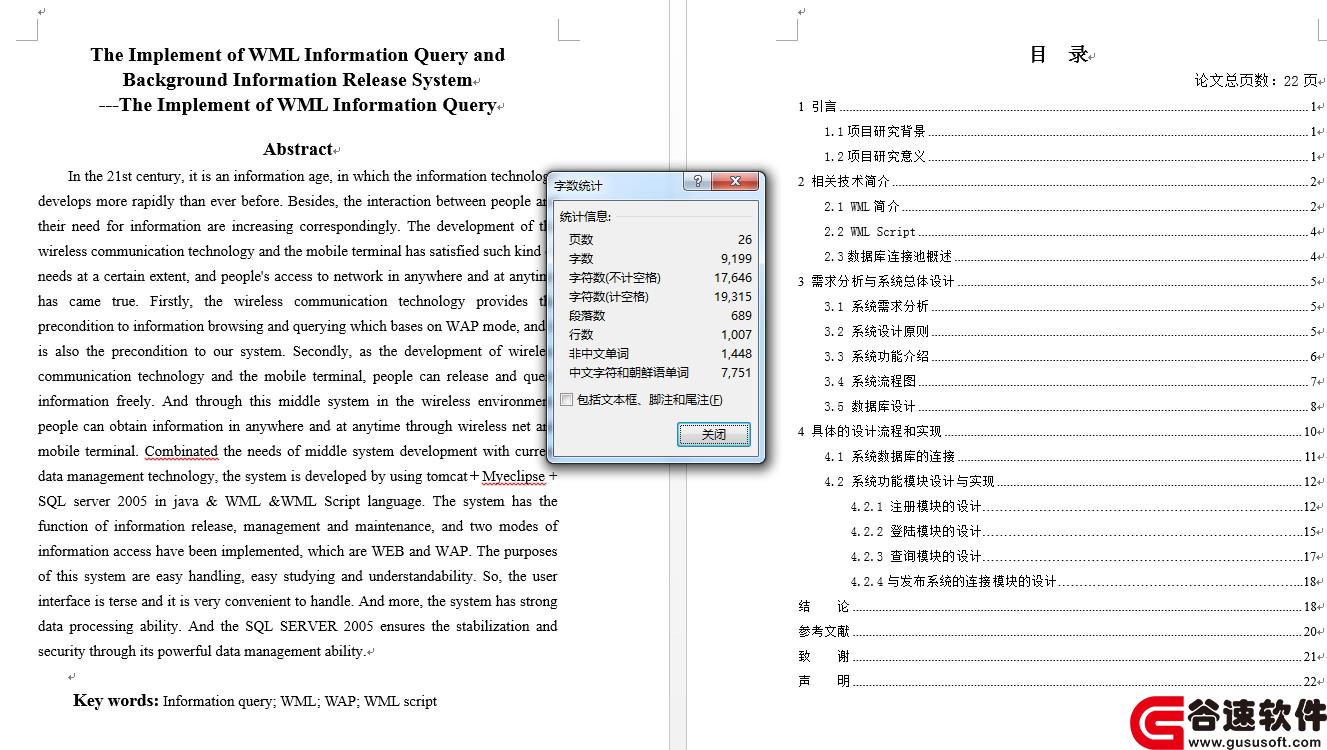Click 字符数(计空格) 19,315 row
This screenshot has height=750, width=1327.
(x=660, y=296)
